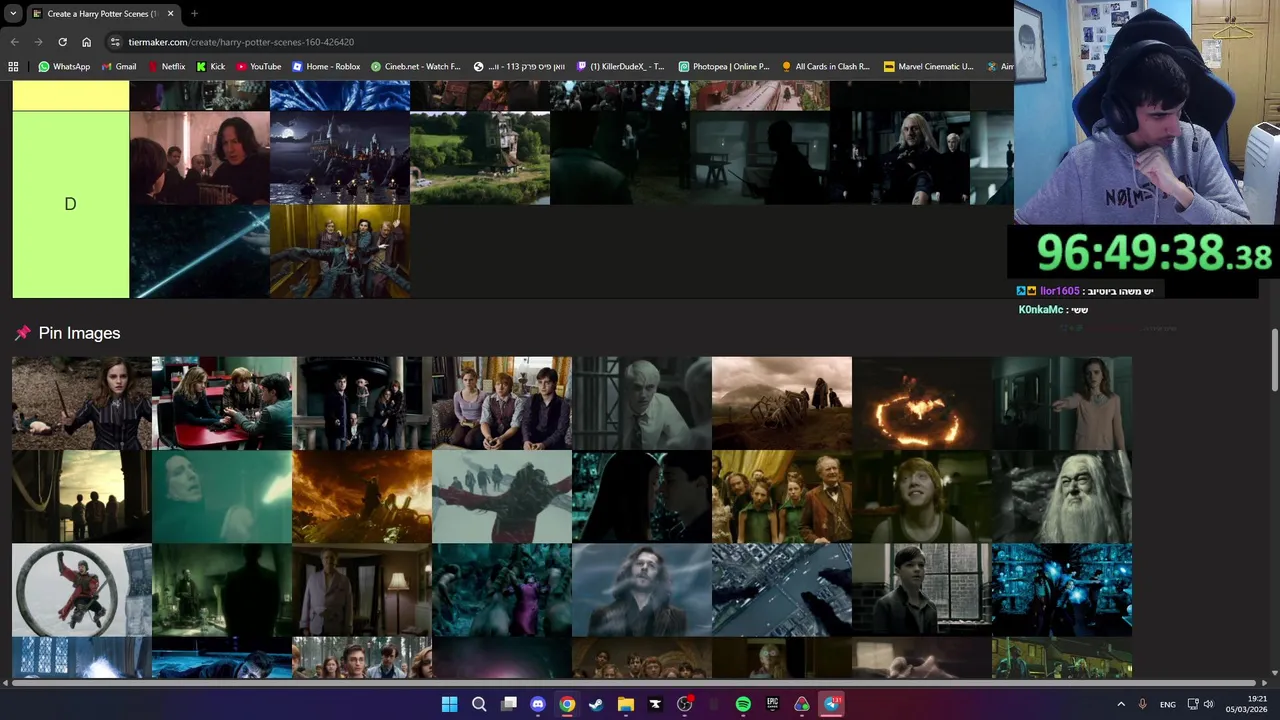Open the new tab plus button

pos(194,14)
